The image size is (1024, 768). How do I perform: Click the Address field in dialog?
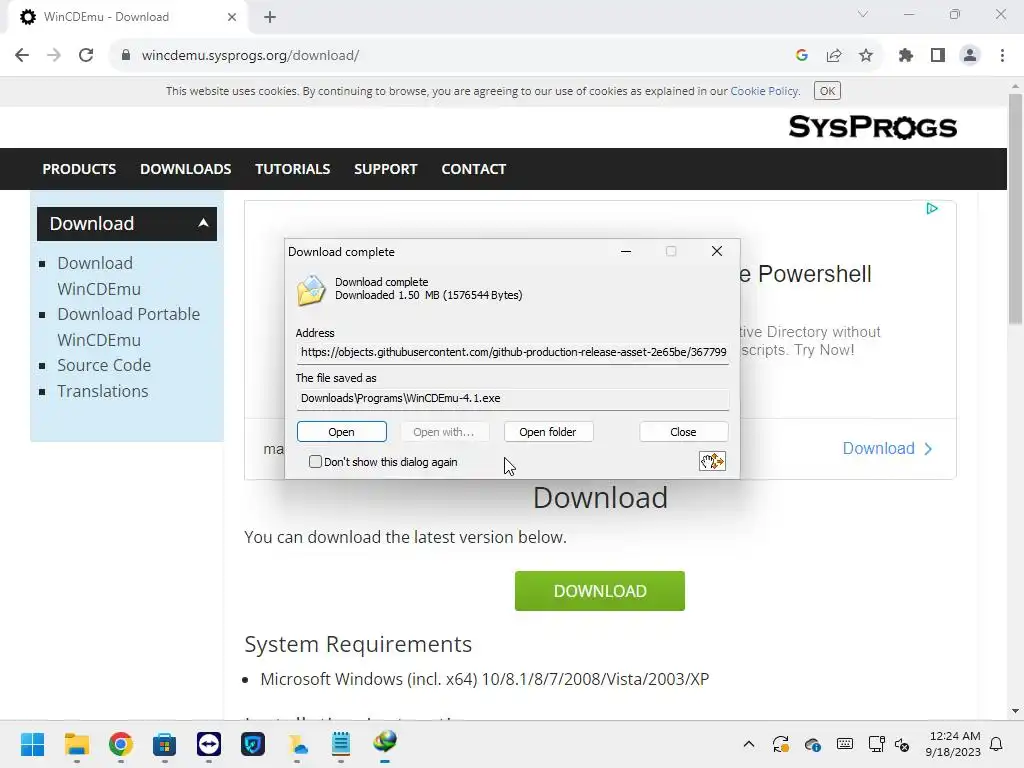click(513, 352)
